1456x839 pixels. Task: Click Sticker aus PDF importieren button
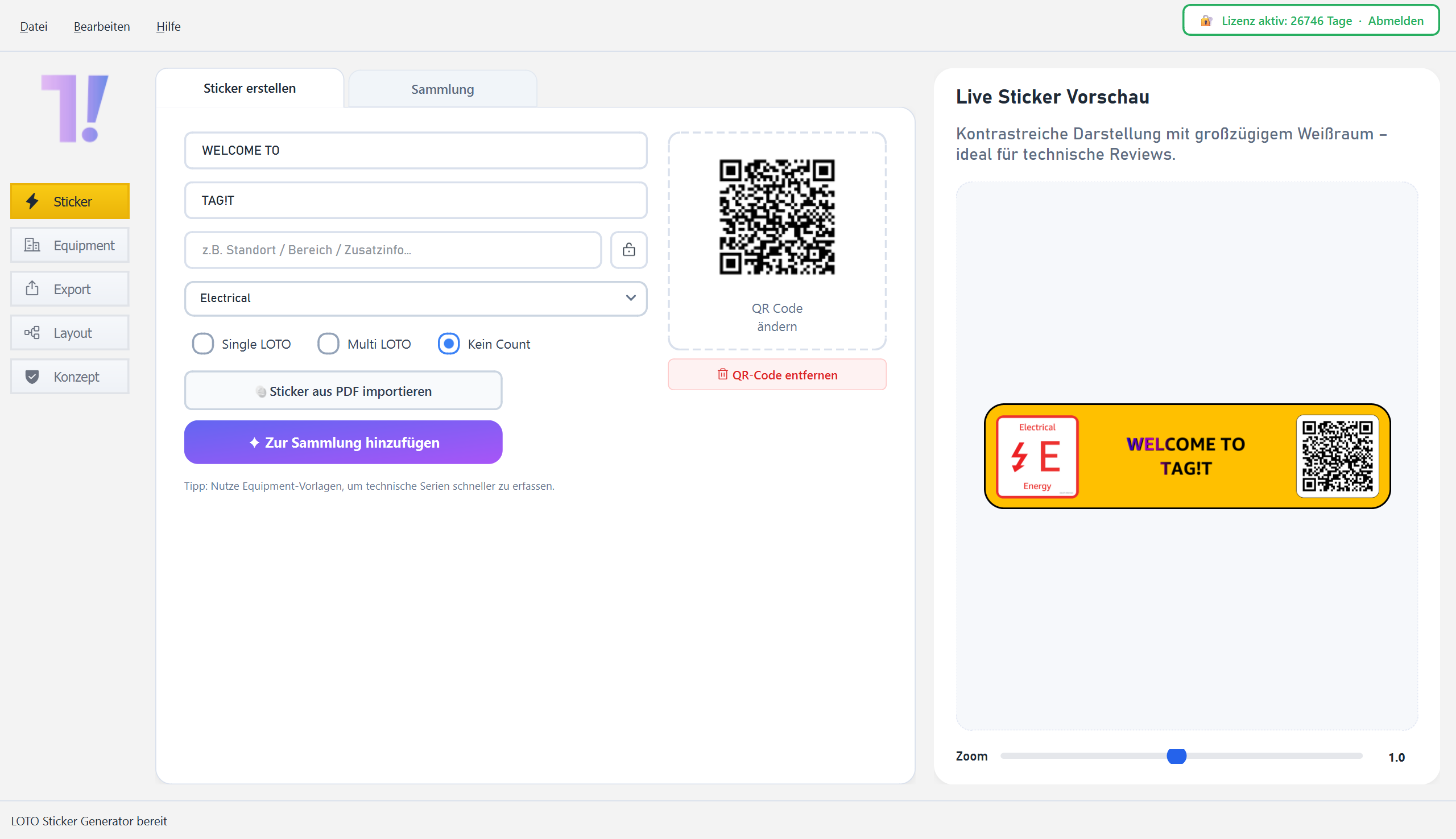pyautogui.click(x=344, y=391)
